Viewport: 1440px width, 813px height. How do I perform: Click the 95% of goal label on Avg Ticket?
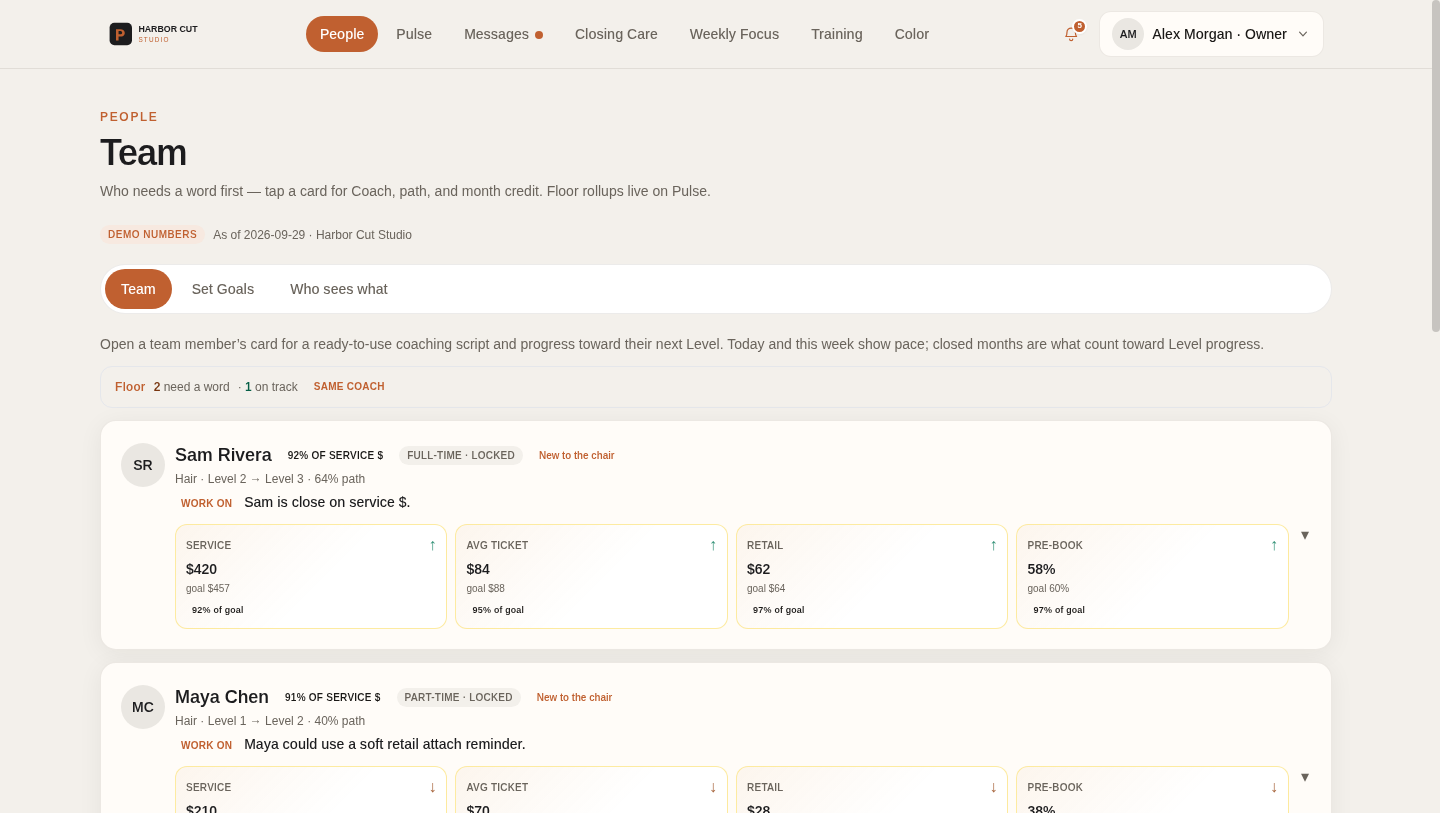click(498, 610)
